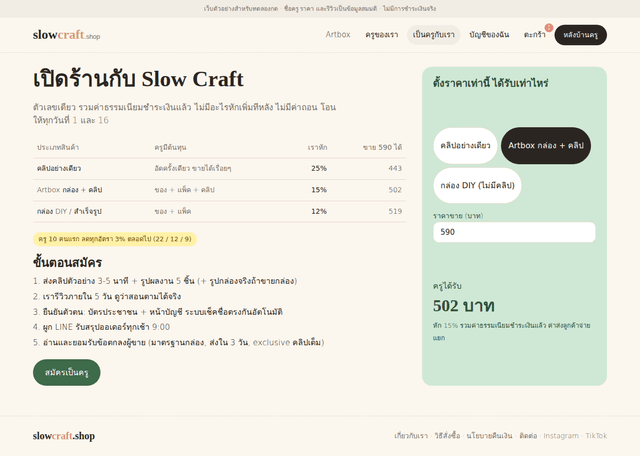Click the 443 payout value
Image resolution: width=640 pixels, height=456 pixels.
pos(395,168)
